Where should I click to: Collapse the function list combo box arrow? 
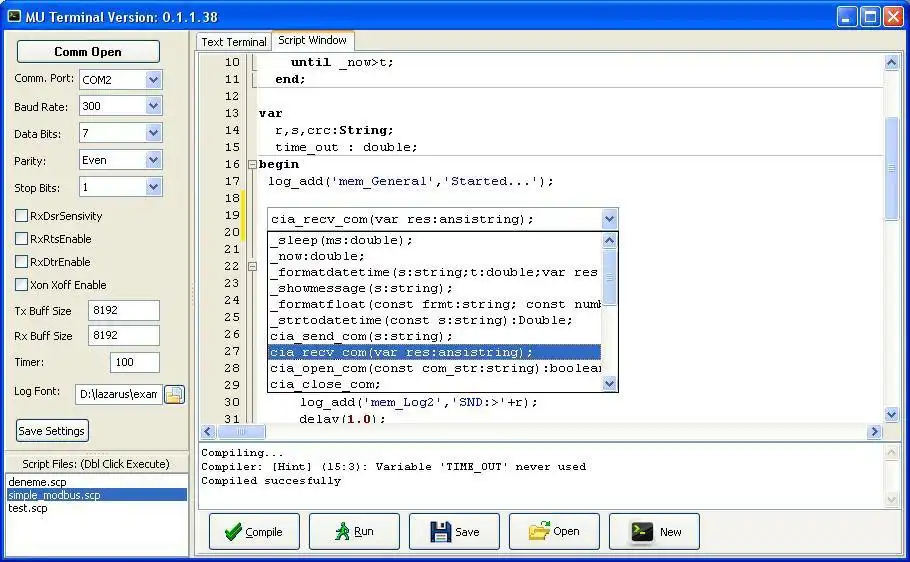click(609, 219)
